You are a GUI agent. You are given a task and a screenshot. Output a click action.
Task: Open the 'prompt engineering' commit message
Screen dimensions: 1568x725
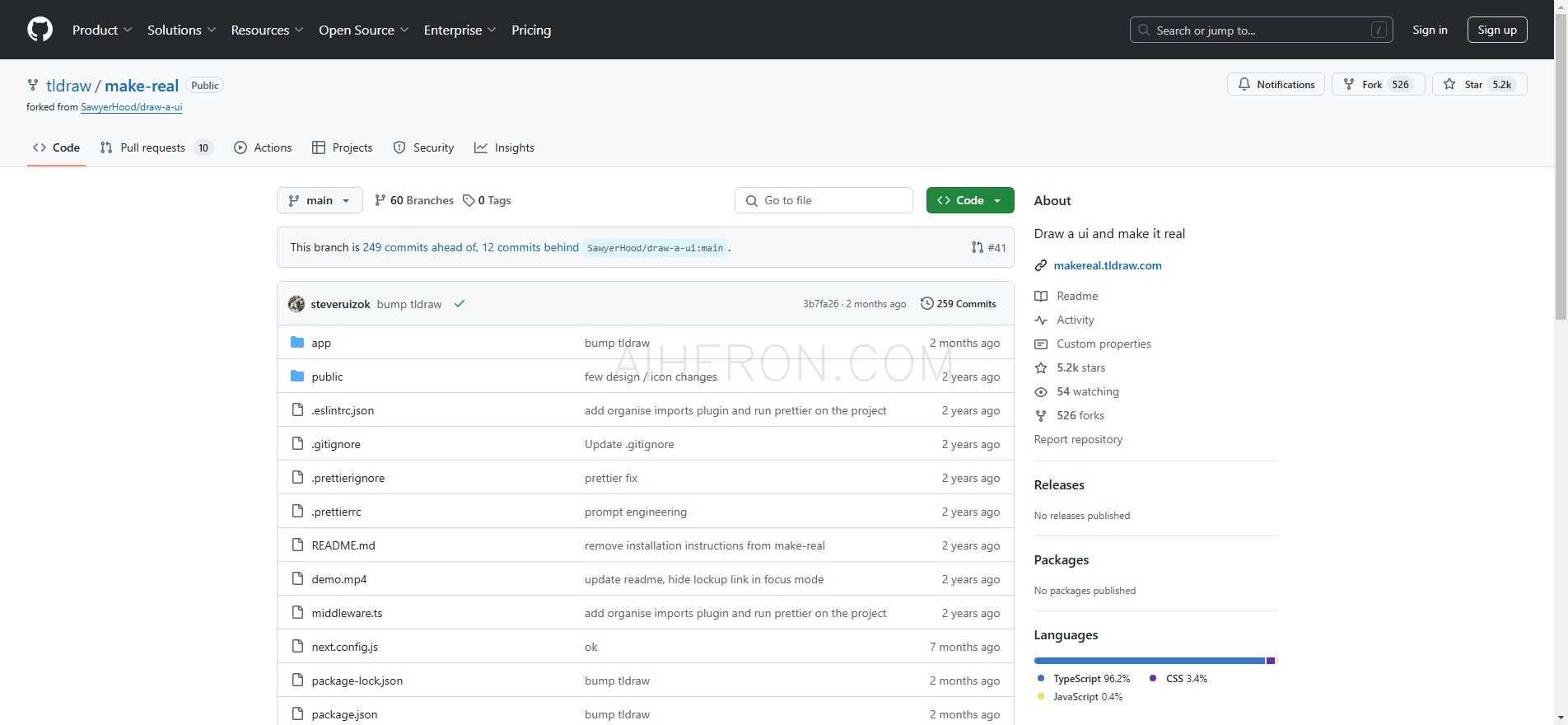[x=635, y=512]
